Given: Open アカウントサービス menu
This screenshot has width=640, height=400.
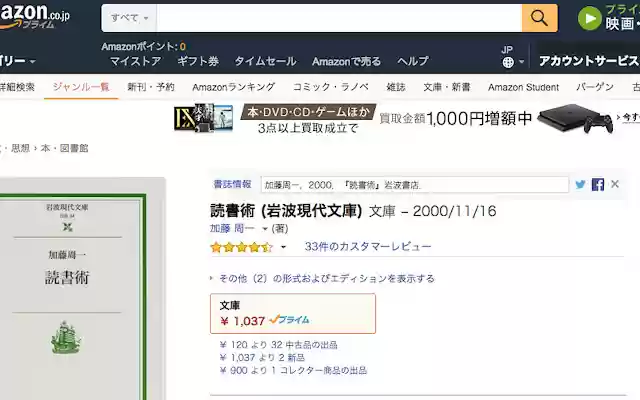Looking at the screenshot, I should 589,61.
